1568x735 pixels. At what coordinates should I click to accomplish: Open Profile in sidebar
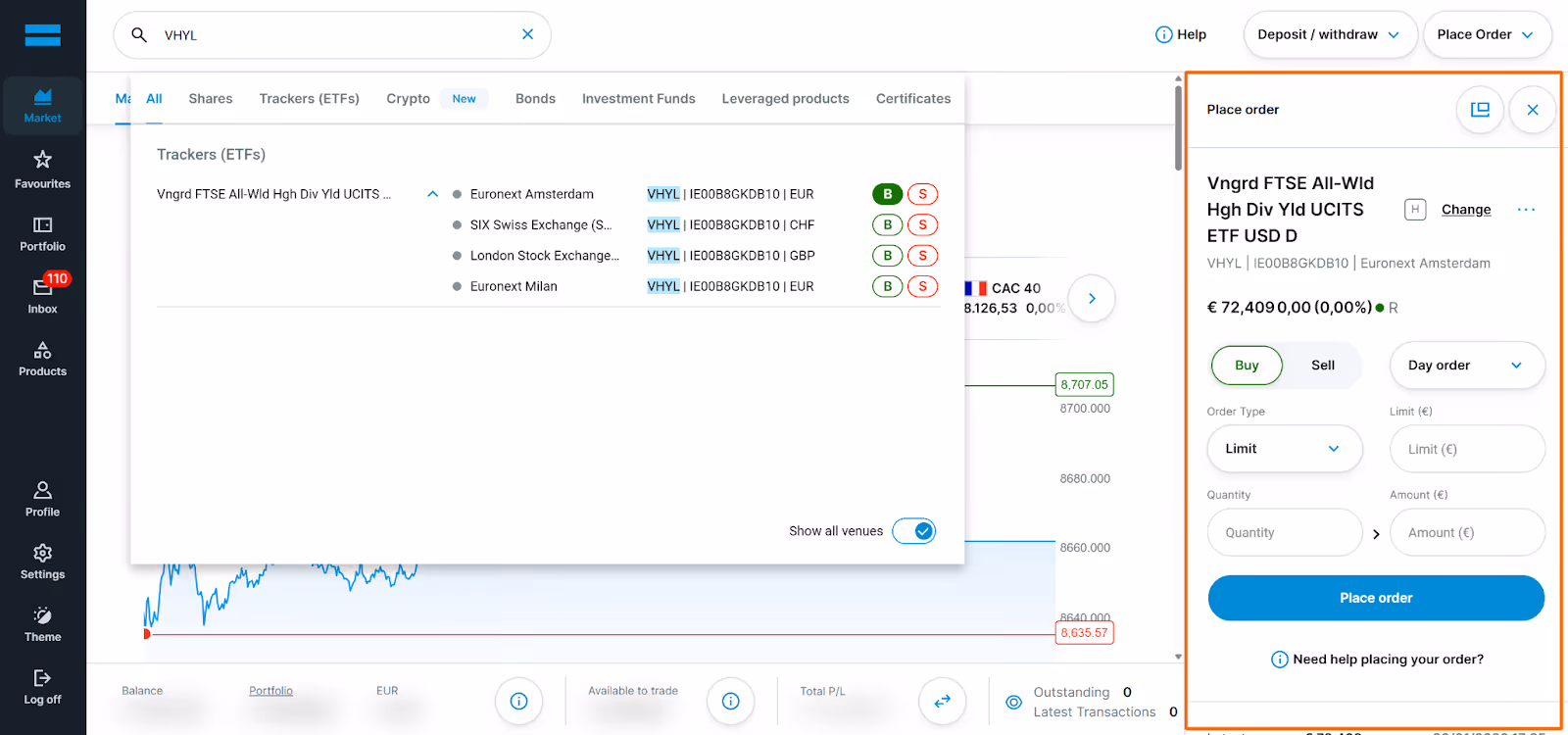tap(42, 499)
